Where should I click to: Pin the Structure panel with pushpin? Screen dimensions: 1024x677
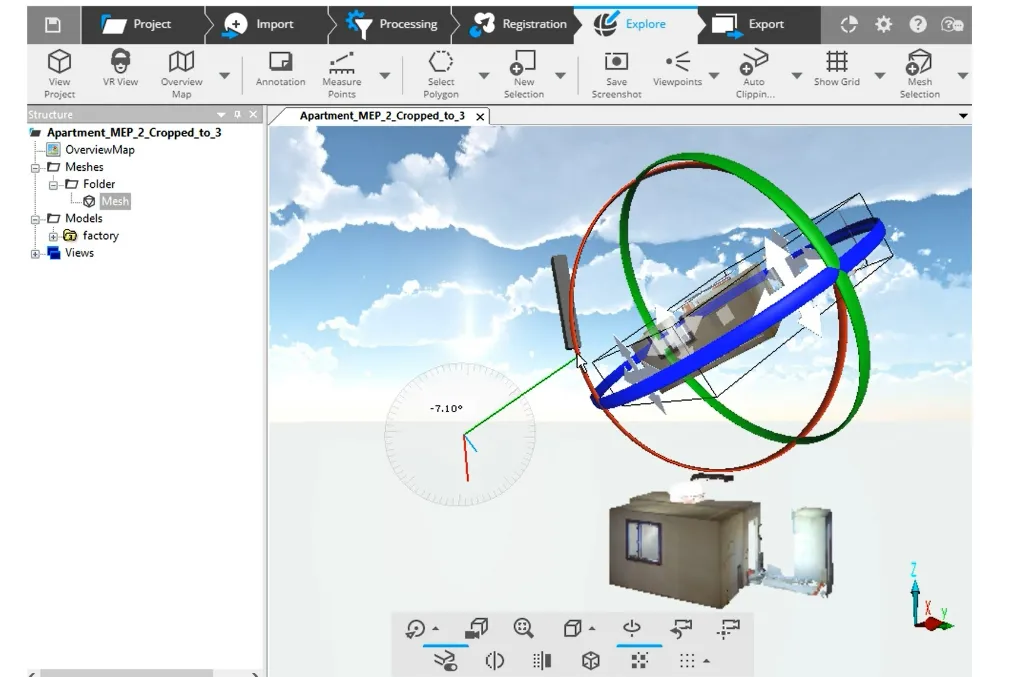point(237,115)
